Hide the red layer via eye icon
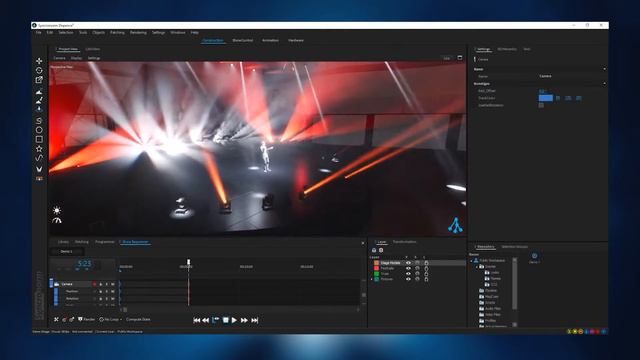Screen dimensions: 640x360 [x=408, y=268]
